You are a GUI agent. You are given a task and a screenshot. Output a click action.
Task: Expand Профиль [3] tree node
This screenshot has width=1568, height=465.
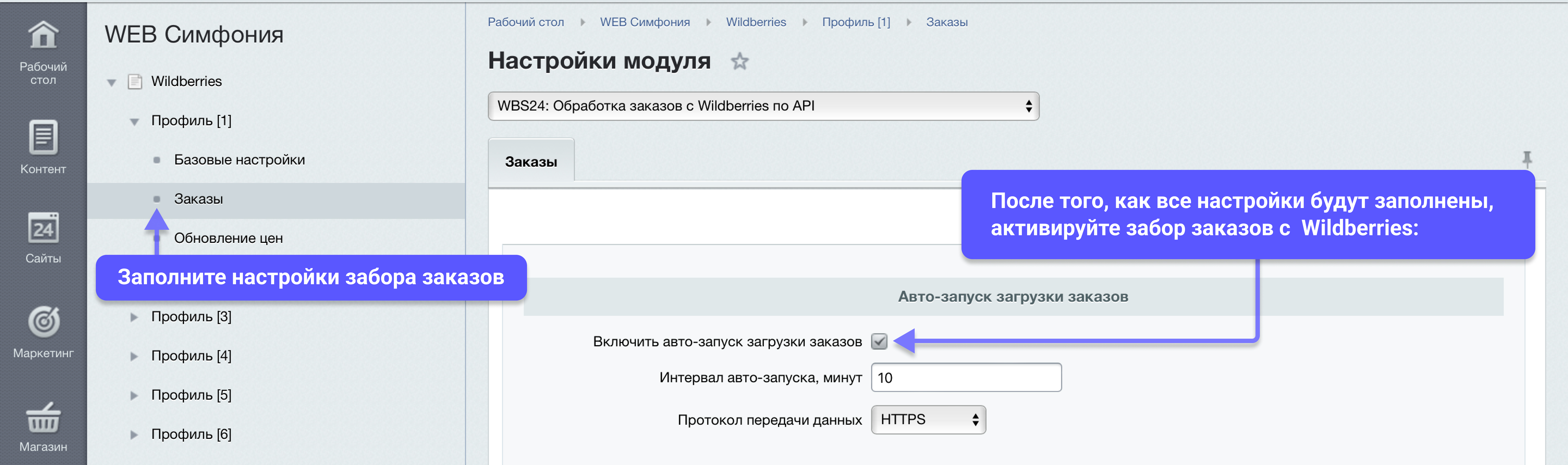click(x=134, y=317)
